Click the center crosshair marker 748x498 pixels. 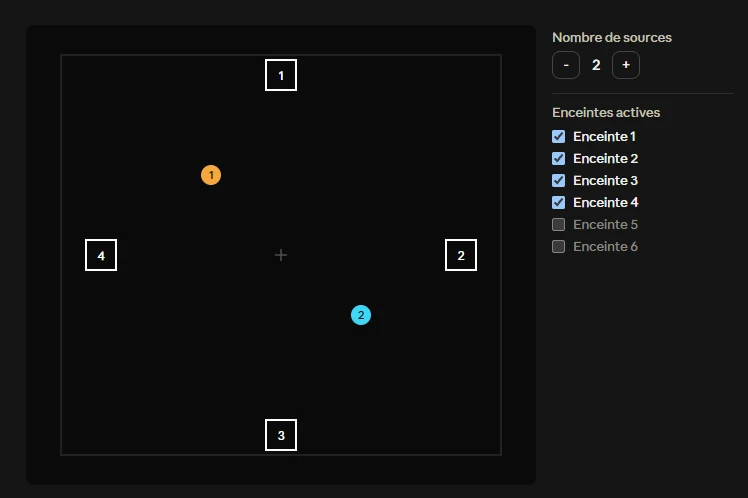click(281, 255)
